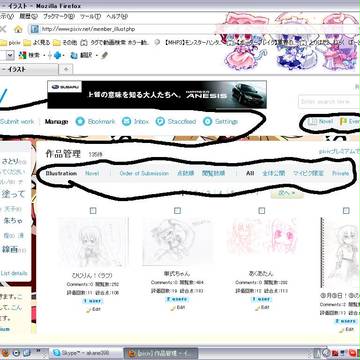This screenshot has width=360, height=360.
Task: Filter works by マイピク限定
Action: tap(308, 173)
